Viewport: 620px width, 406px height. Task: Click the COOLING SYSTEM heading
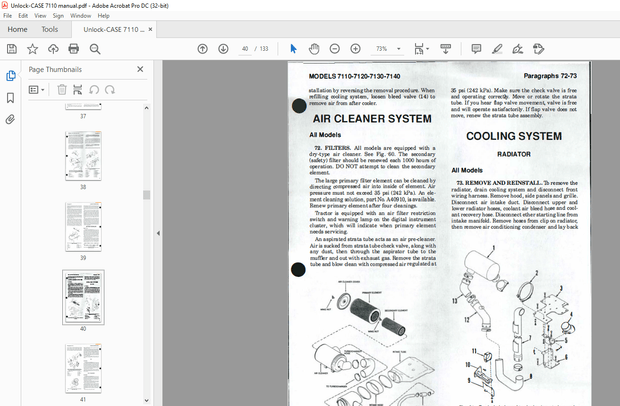514,136
